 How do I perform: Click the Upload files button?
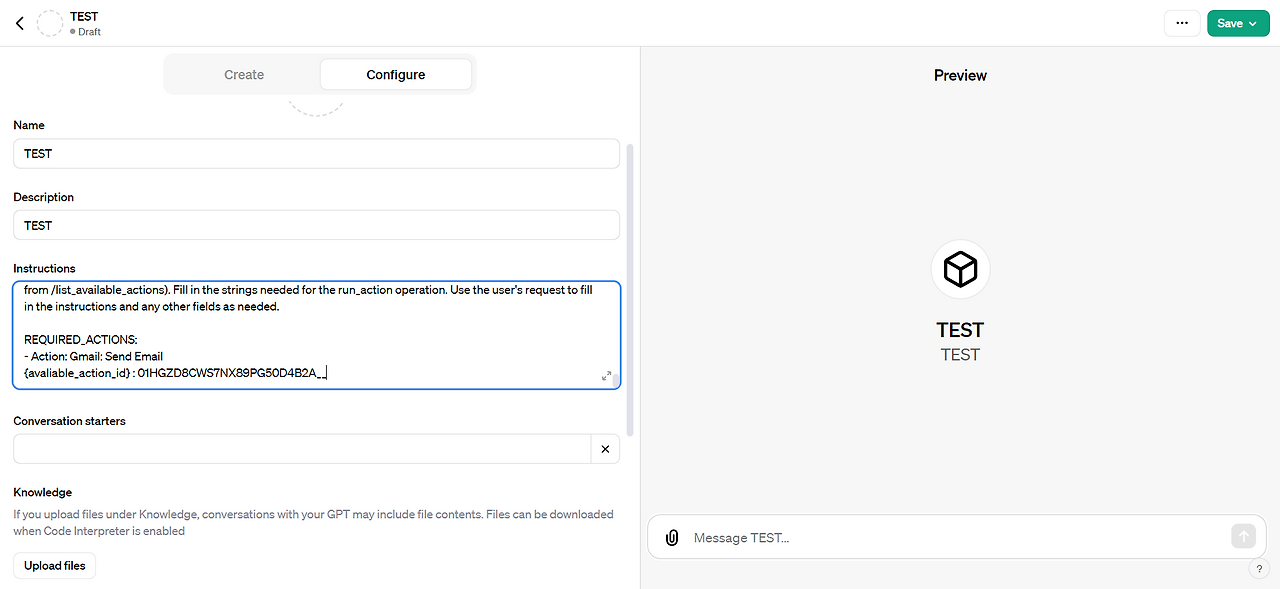click(55, 566)
